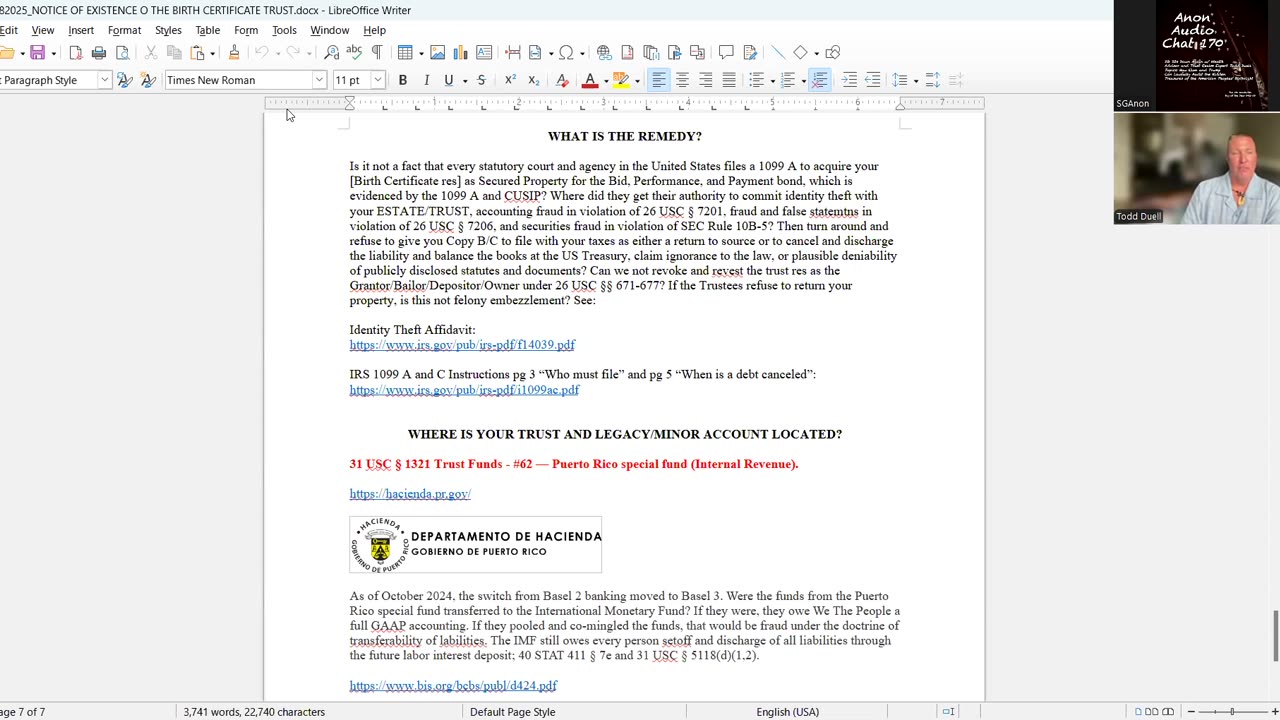
Task: Insert a hyperlink
Action: click(x=604, y=53)
